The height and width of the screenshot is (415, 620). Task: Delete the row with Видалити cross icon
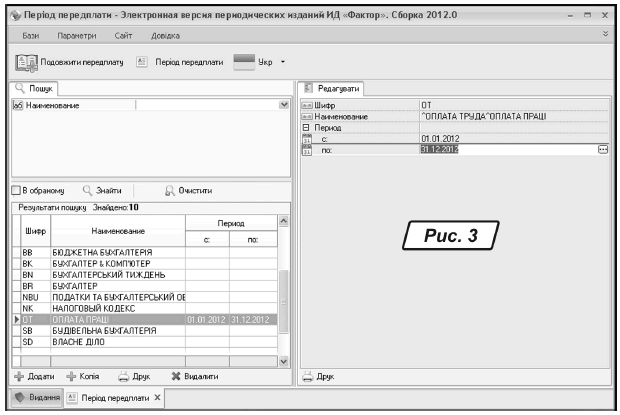(x=177, y=376)
